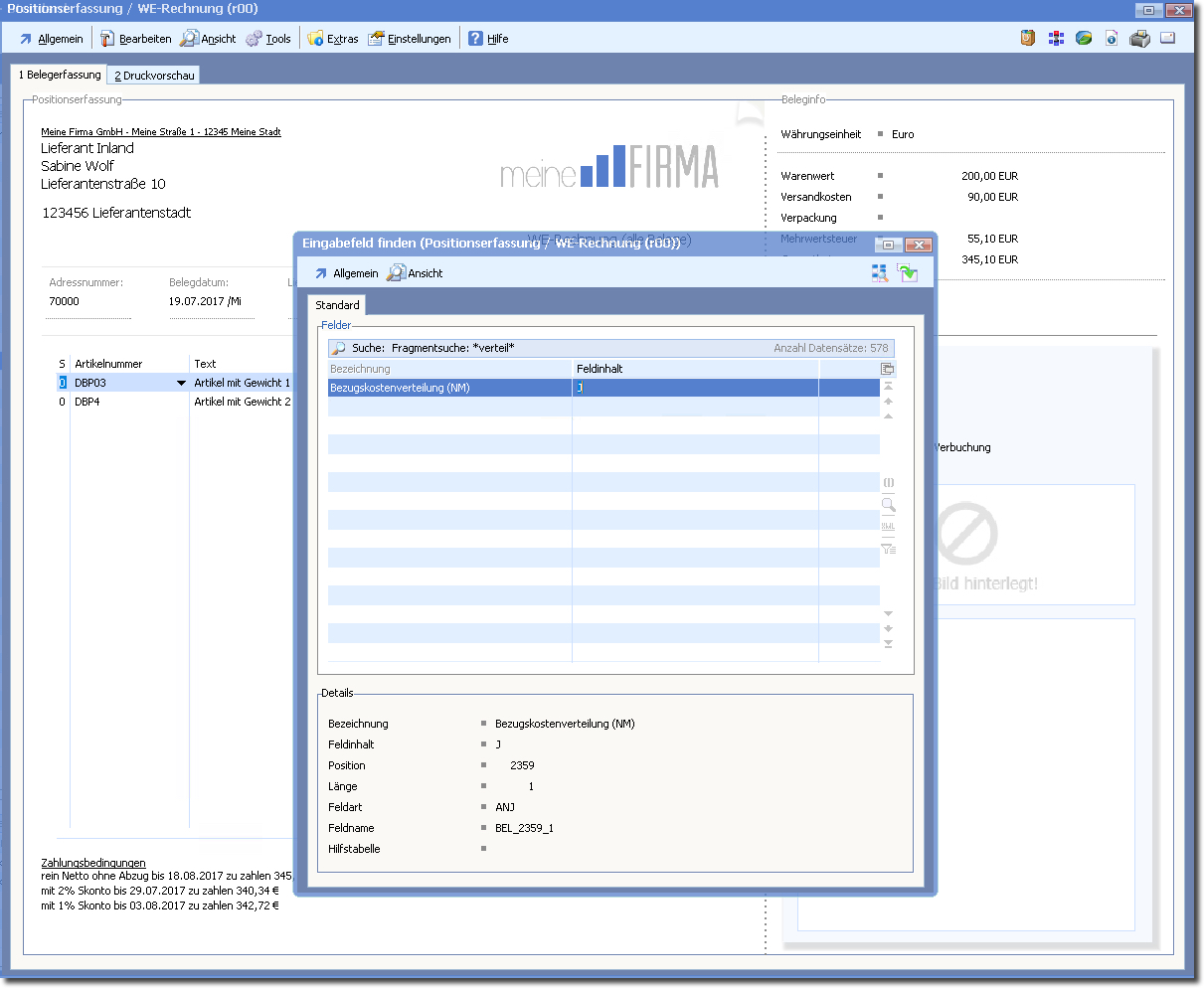Open the document info icon
1204x988 pixels.
click(1112, 39)
